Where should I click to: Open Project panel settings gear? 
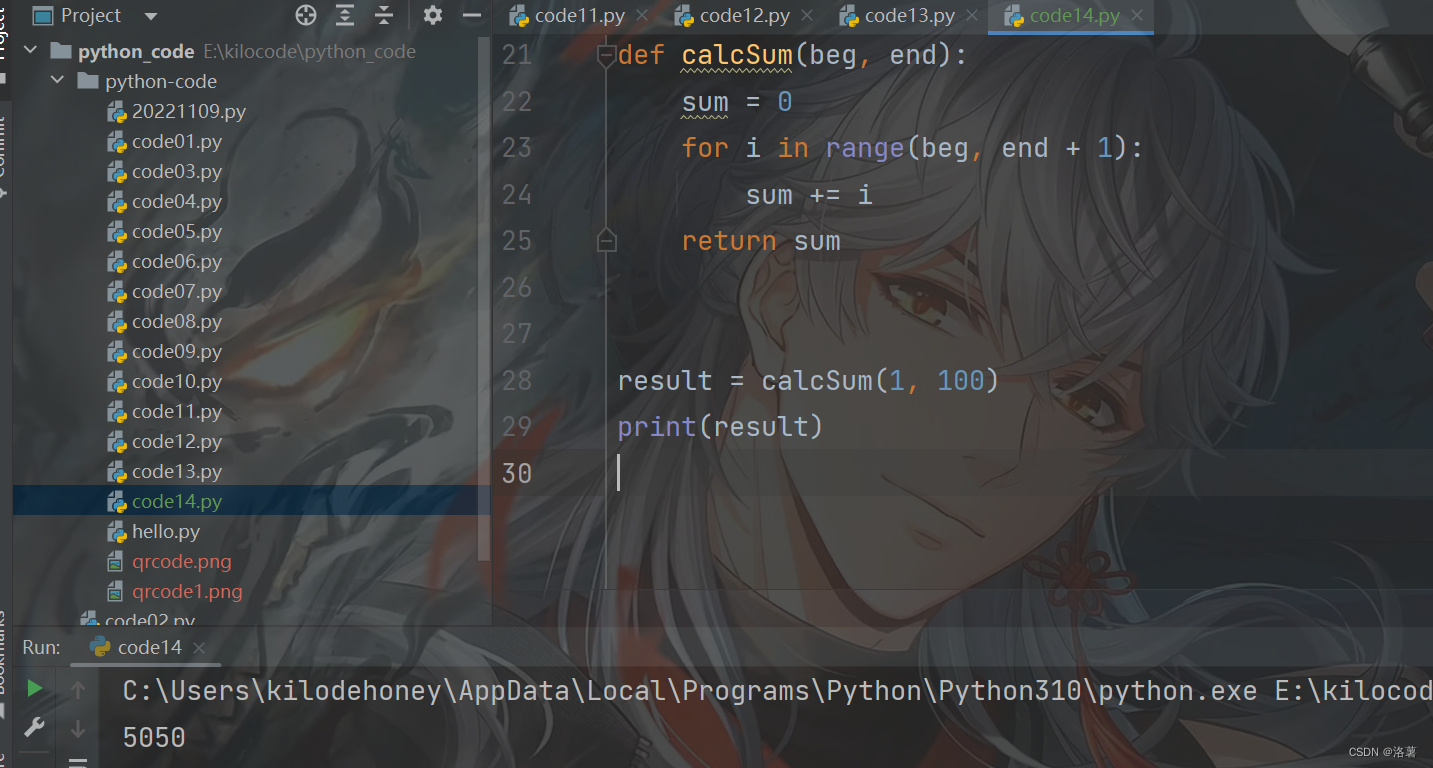pyautogui.click(x=433, y=15)
